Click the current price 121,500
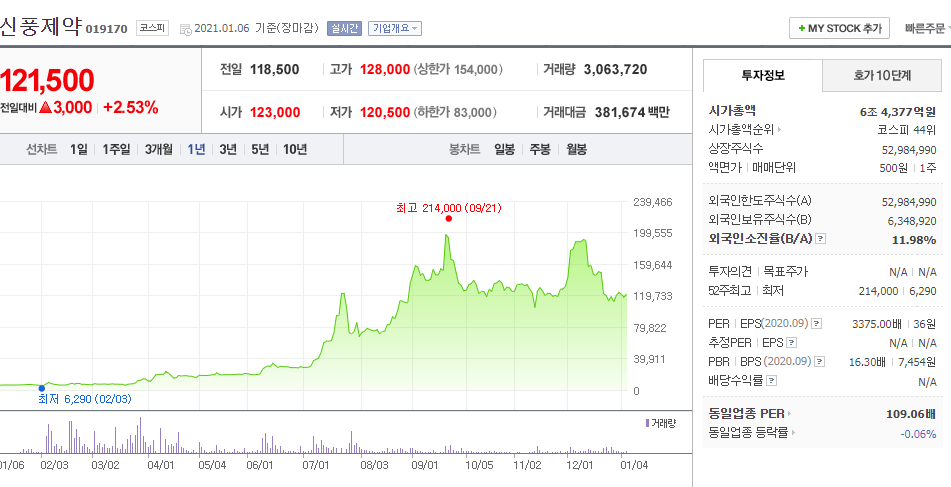 click(x=47, y=80)
